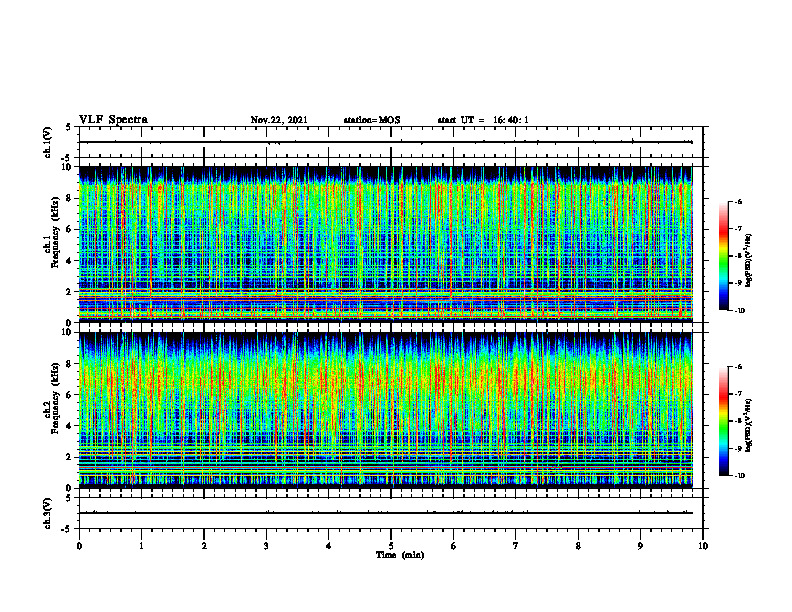Image resolution: width=792 pixels, height=612 pixels.
Task: Click ch.1 color bar log(PSD) unit label
Action: [x=750, y=259]
